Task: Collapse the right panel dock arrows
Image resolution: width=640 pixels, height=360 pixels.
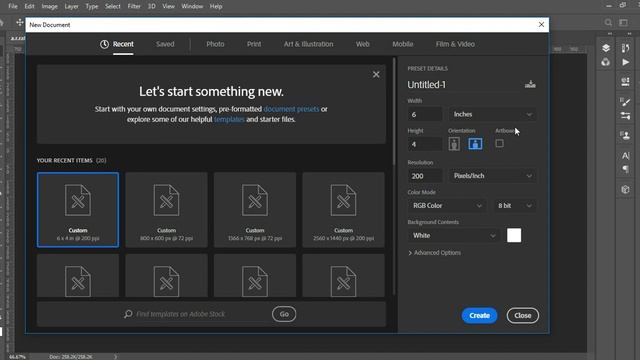Action: (629, 33)
